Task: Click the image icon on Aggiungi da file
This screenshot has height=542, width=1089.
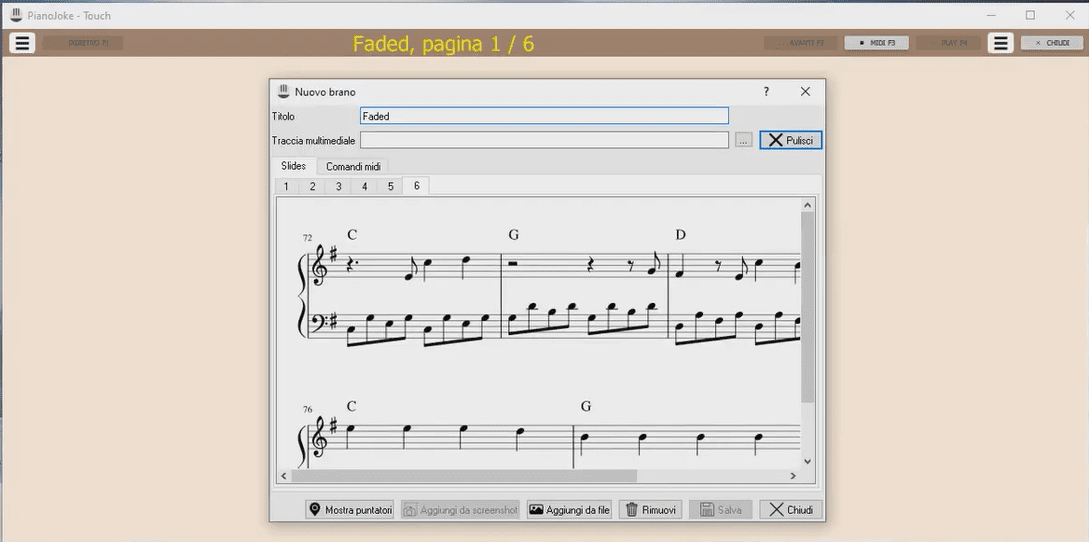Action: tap(536, 510)
